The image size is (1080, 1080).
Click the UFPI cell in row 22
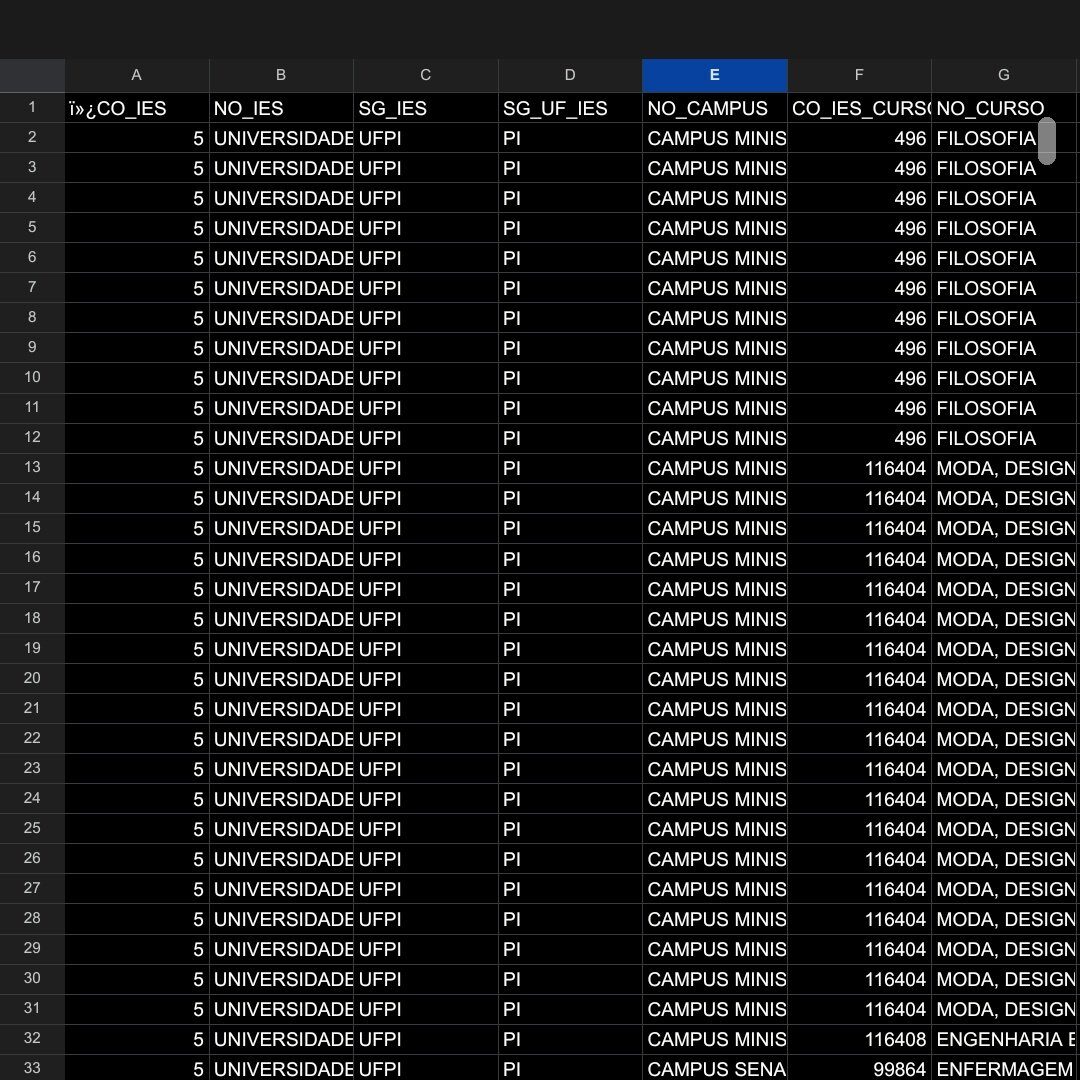[x=426, y=739]
